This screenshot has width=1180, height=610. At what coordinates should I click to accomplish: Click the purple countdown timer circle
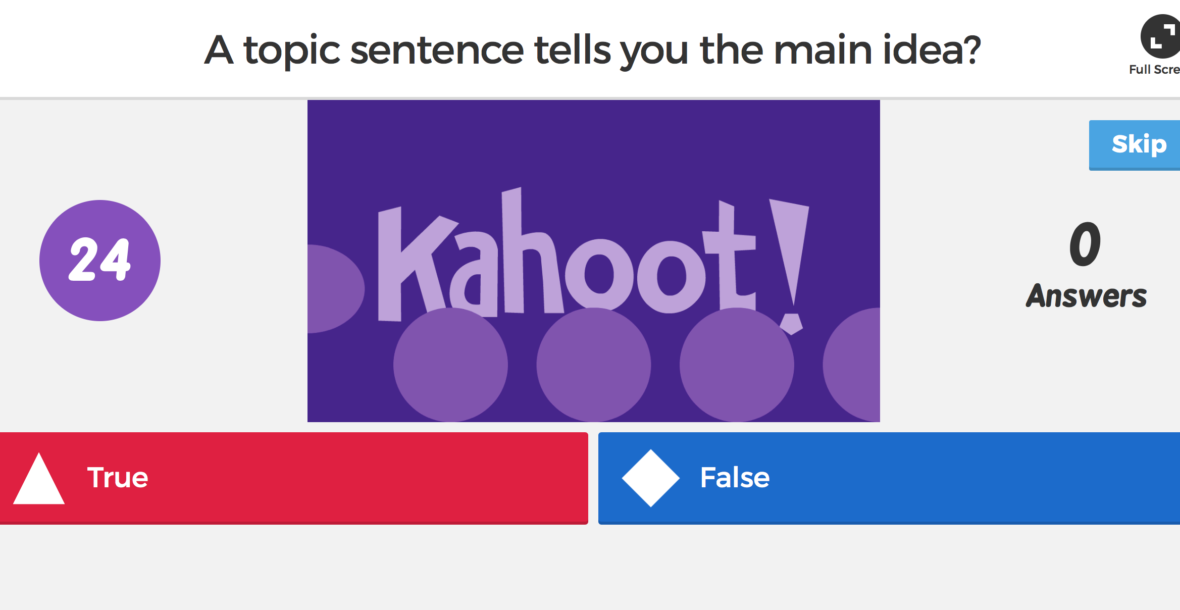click(x=100, y=261)
